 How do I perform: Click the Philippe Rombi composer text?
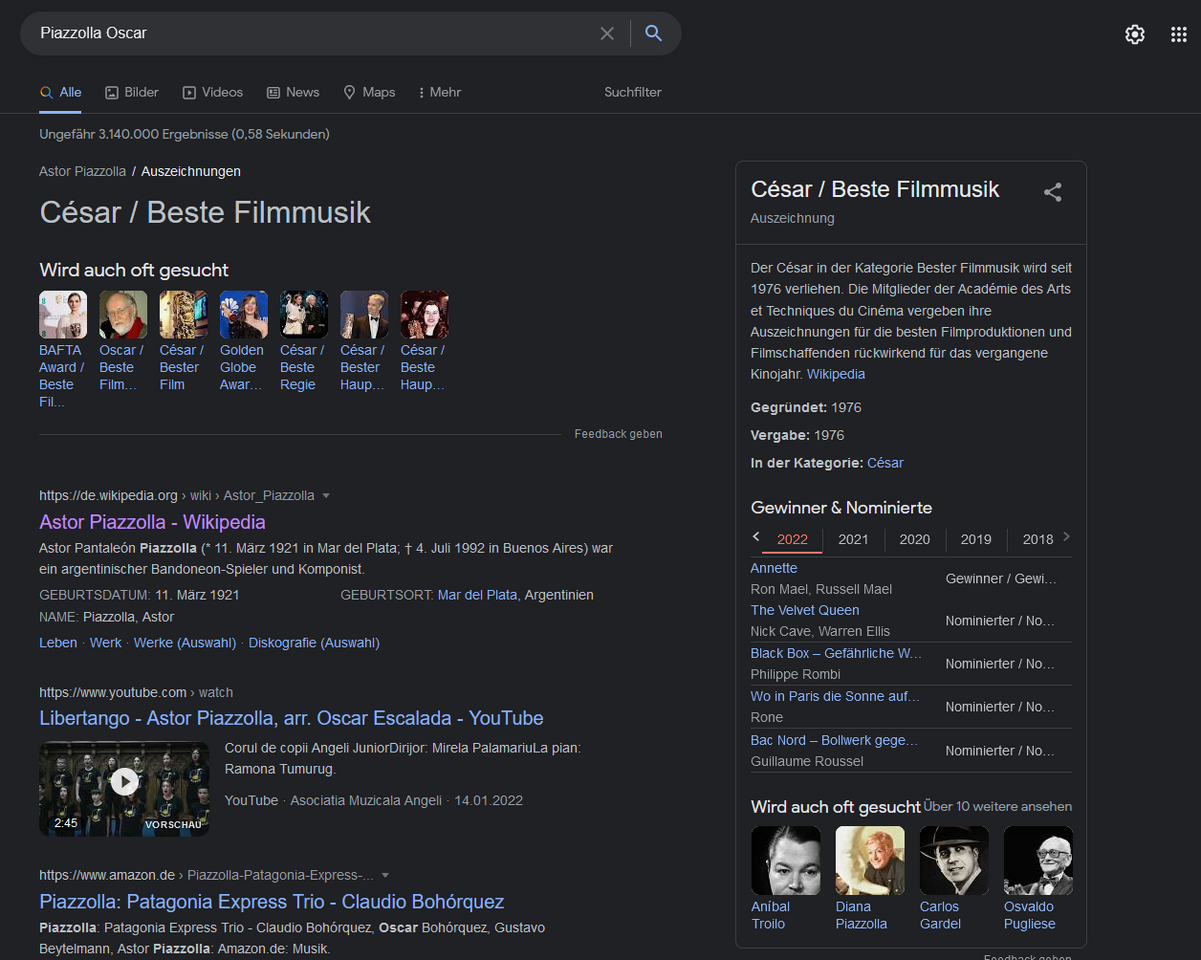[795, 674]
